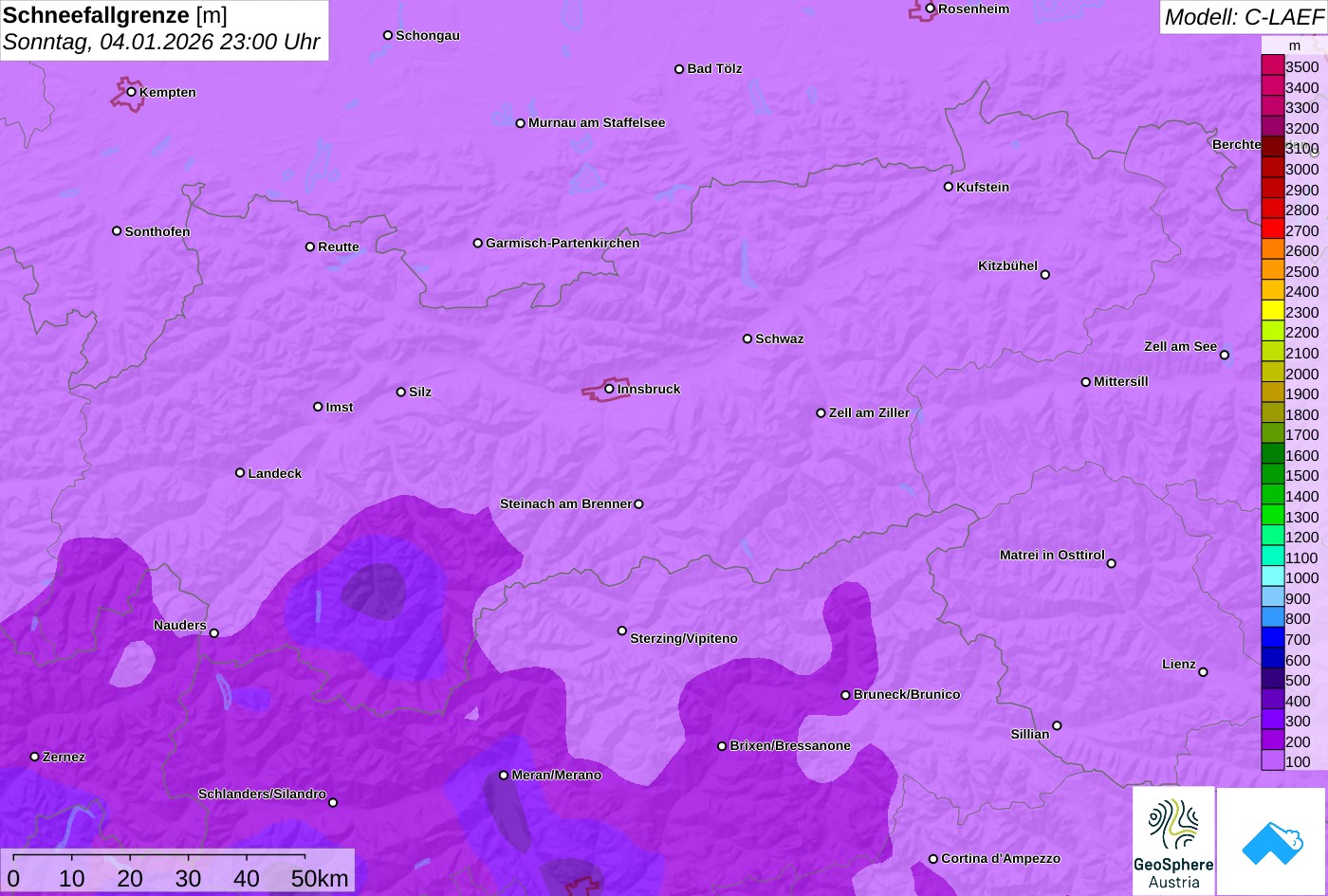Click the 'Murnau am Staffelsee' label
Viewport: 1328px width, 896px height.
pyautogui.click(x=597, y=123)
